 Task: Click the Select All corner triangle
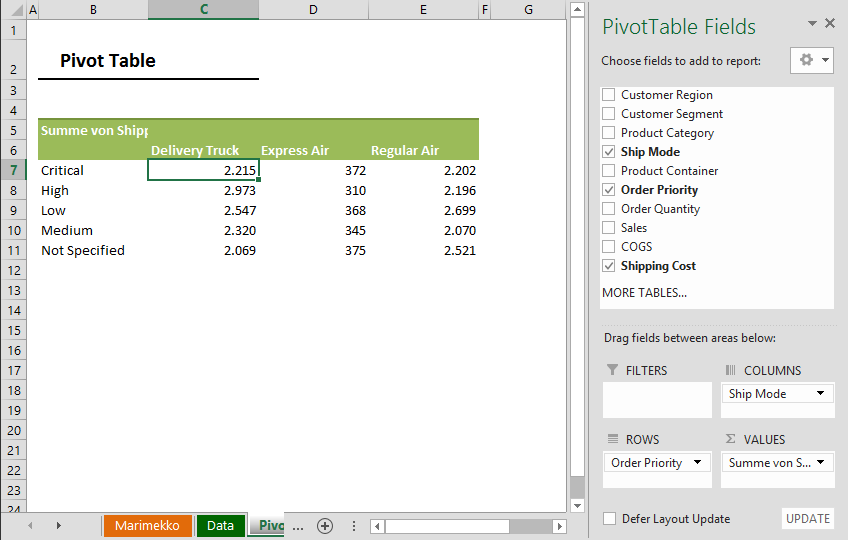click(17, 10)
